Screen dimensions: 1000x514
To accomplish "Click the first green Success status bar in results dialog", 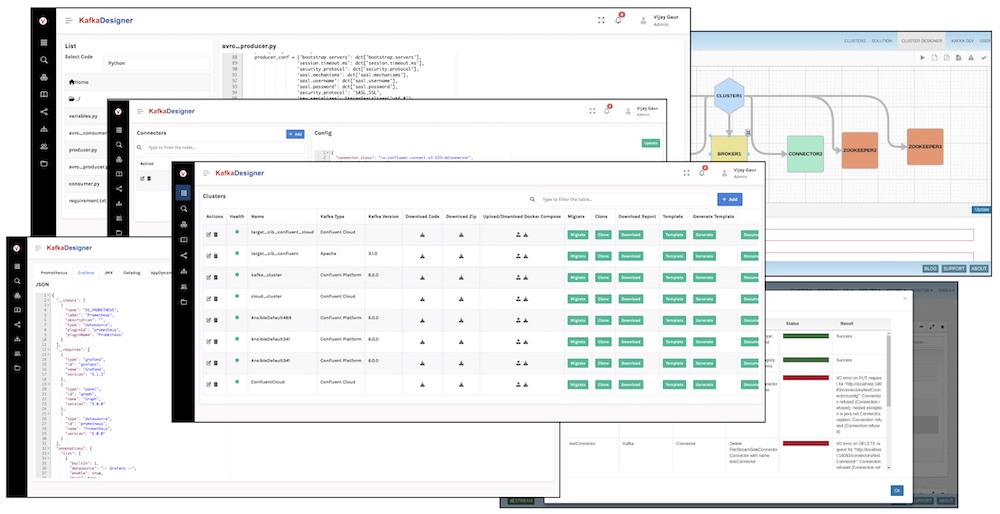I will tap(805, 335).
